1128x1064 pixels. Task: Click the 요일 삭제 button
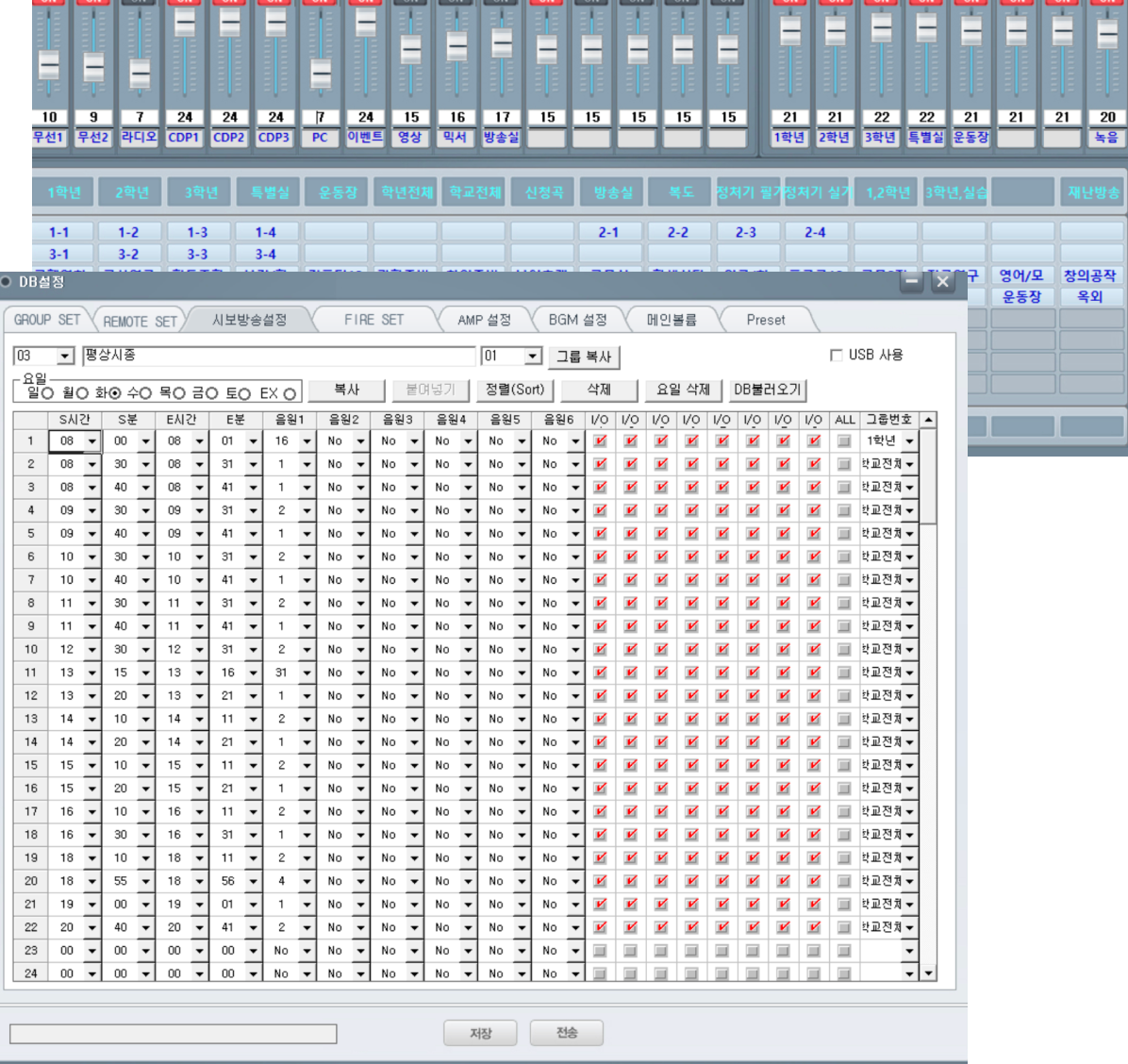[683, 390]
